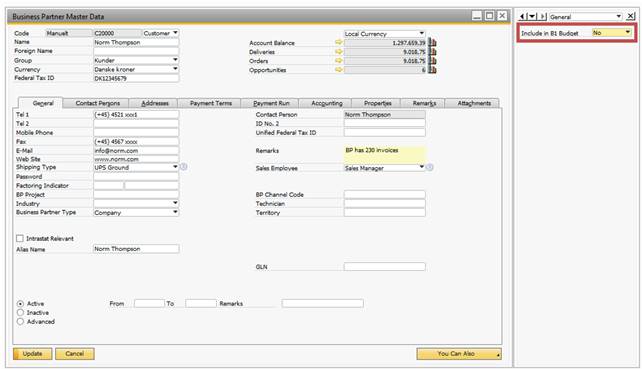Screen dimensions: 642x369
Task: Switch to the General tab
Action: pos(43,103)
